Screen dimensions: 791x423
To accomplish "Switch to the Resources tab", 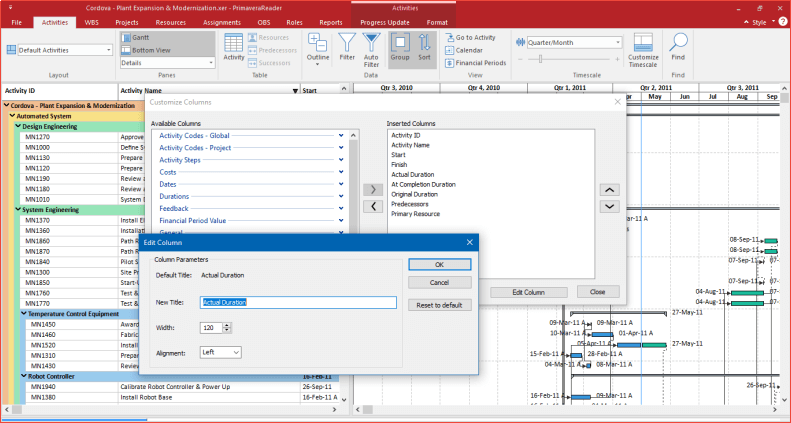I will [x=171, y=22].
